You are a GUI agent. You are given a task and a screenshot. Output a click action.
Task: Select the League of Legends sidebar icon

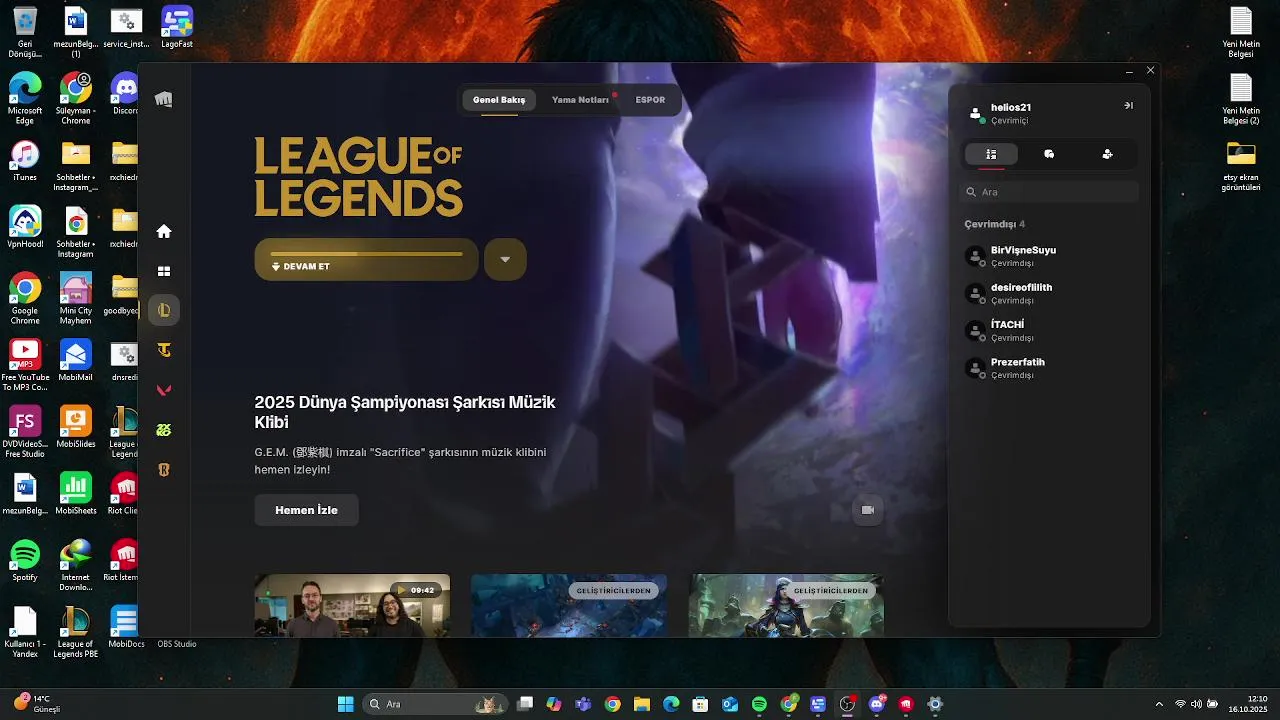coord(164,310)
